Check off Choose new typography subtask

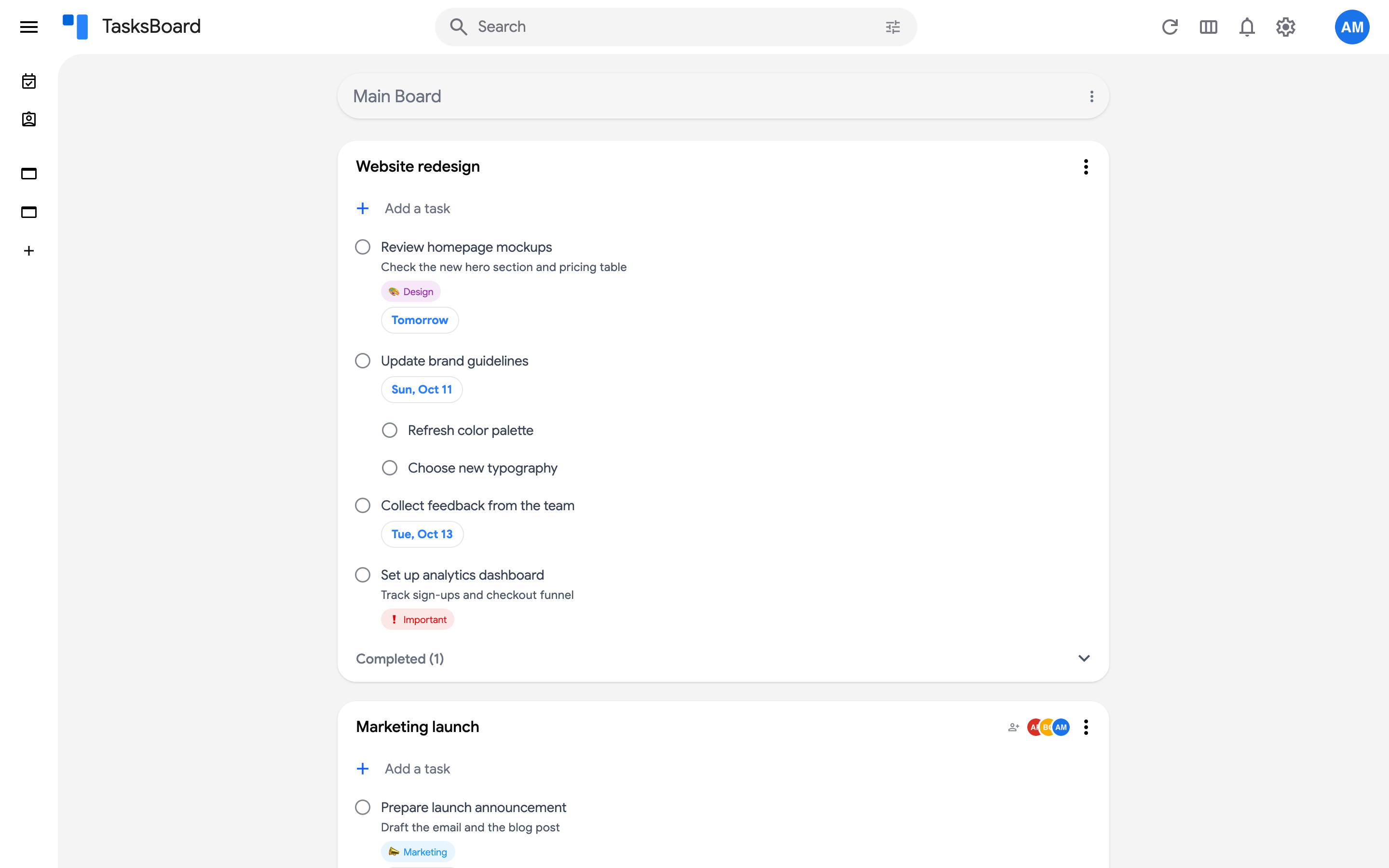click(390, 468)
